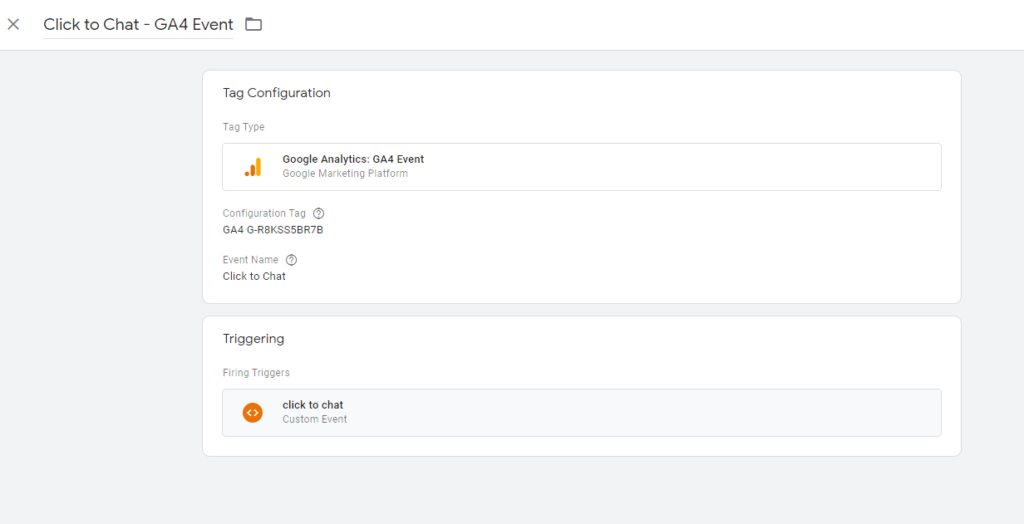Open help for Event Name
1024x524 pixels.
(x=291, y=260)
